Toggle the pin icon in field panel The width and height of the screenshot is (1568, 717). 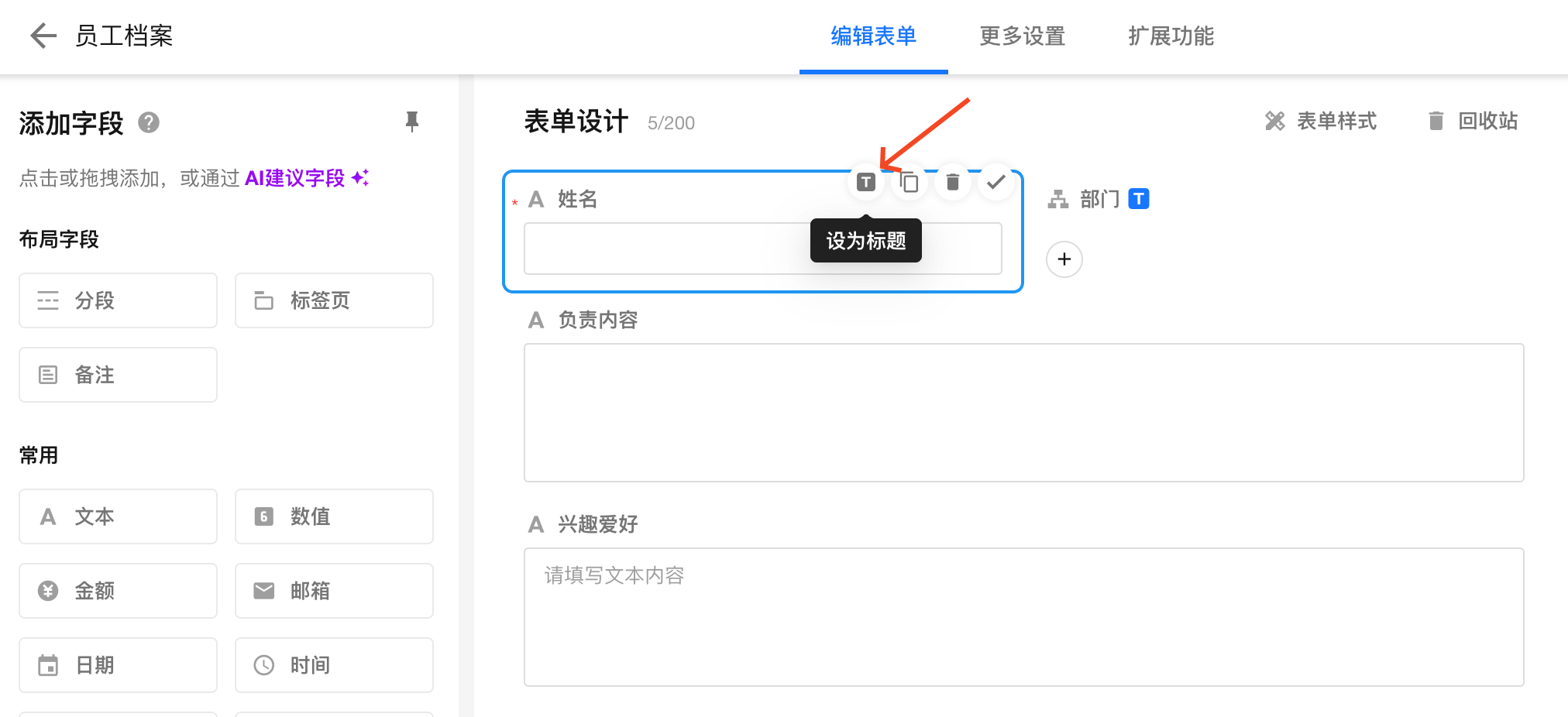tap(411, 122)
